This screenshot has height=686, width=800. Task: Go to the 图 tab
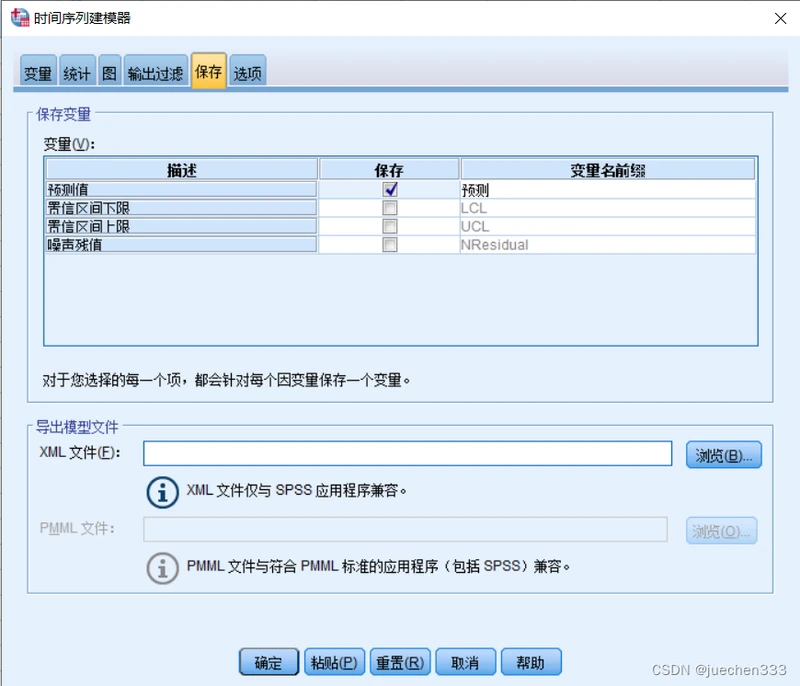(x=110, y=71)
